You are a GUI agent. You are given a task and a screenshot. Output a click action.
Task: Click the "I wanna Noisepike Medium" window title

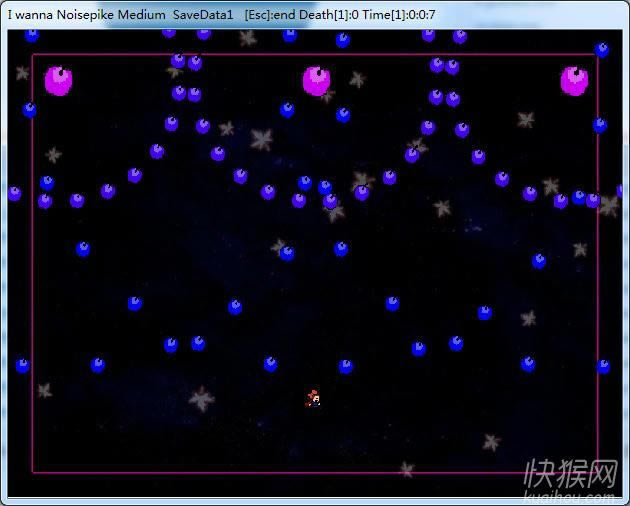click(86, 15)
